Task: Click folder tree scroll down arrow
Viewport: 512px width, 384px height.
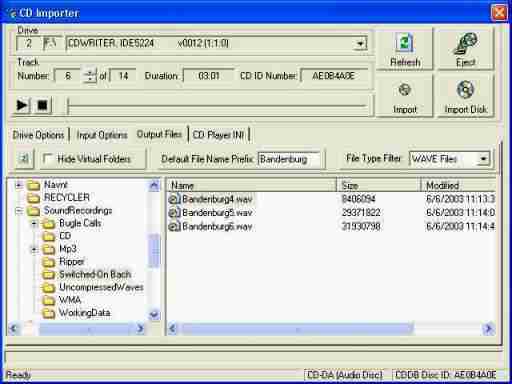Action: [154, 314]
